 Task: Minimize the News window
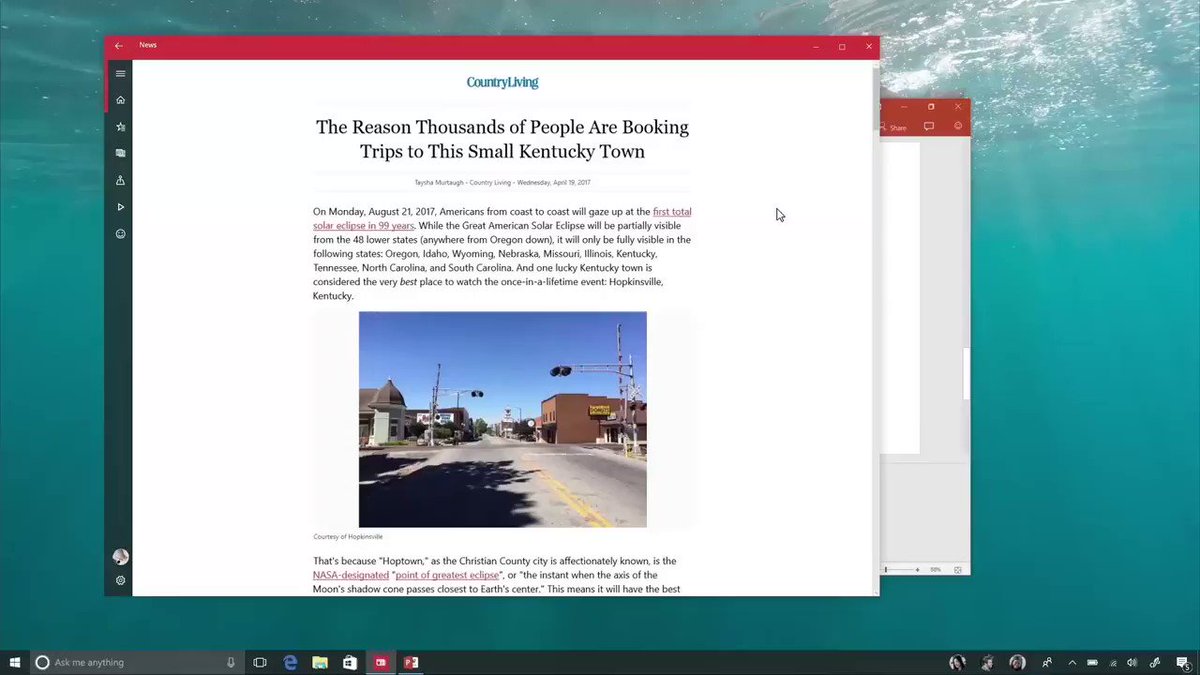pos(816,46)
